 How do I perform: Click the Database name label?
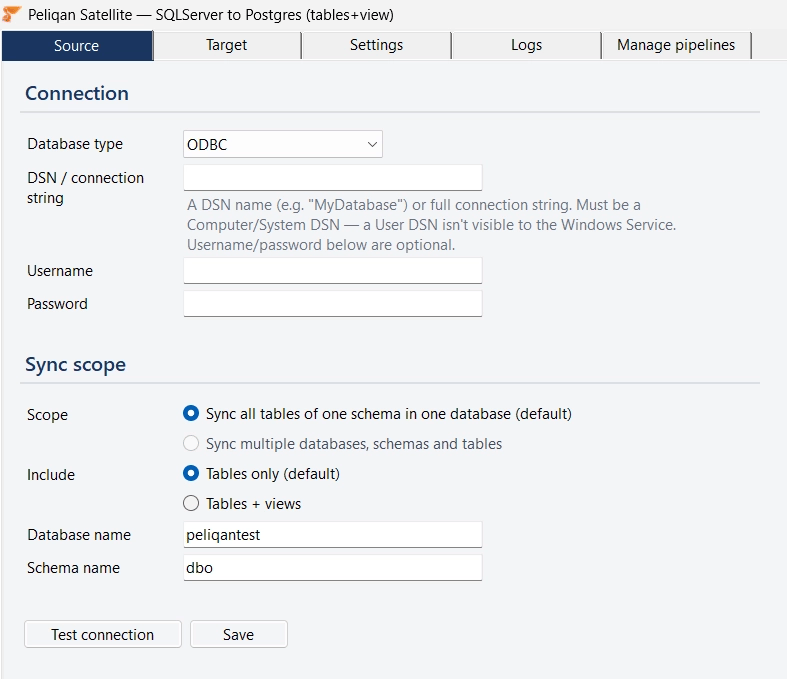point(79,535)
